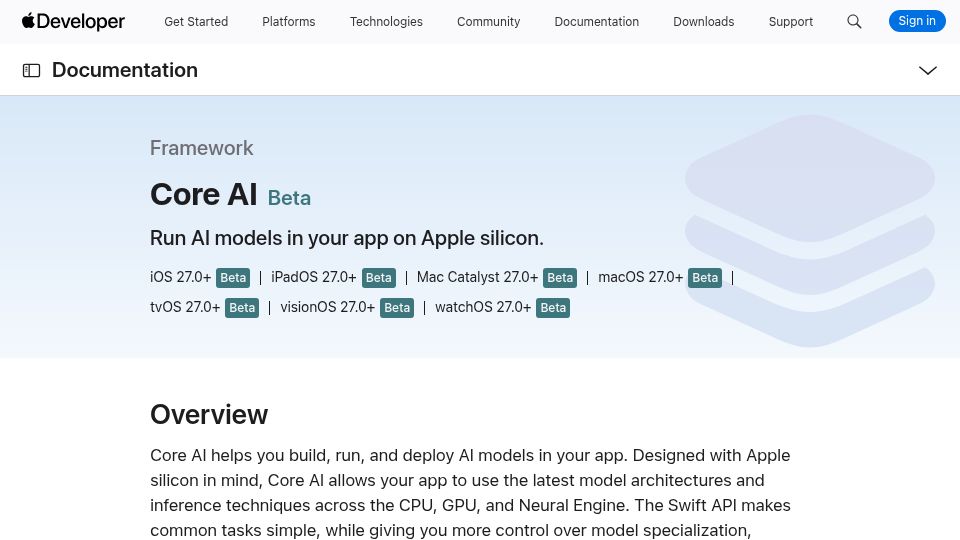The height and width of the screenshot is (540, 960).
Task: Click the iPadOS 27.0+ availability text
Action: [313, 277]
